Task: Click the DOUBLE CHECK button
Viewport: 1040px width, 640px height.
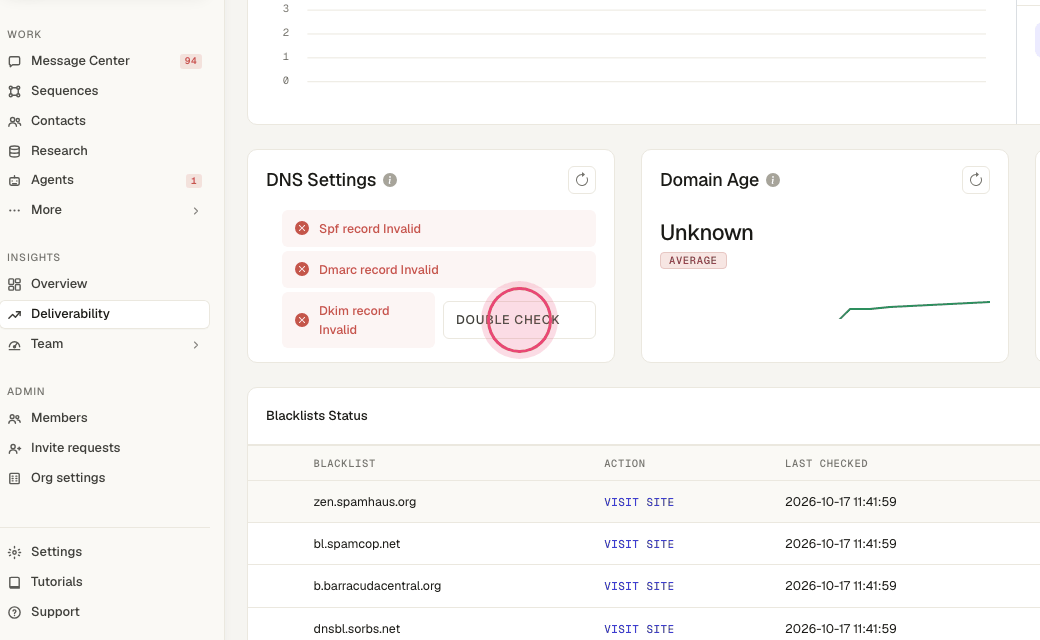Action: 519,320
